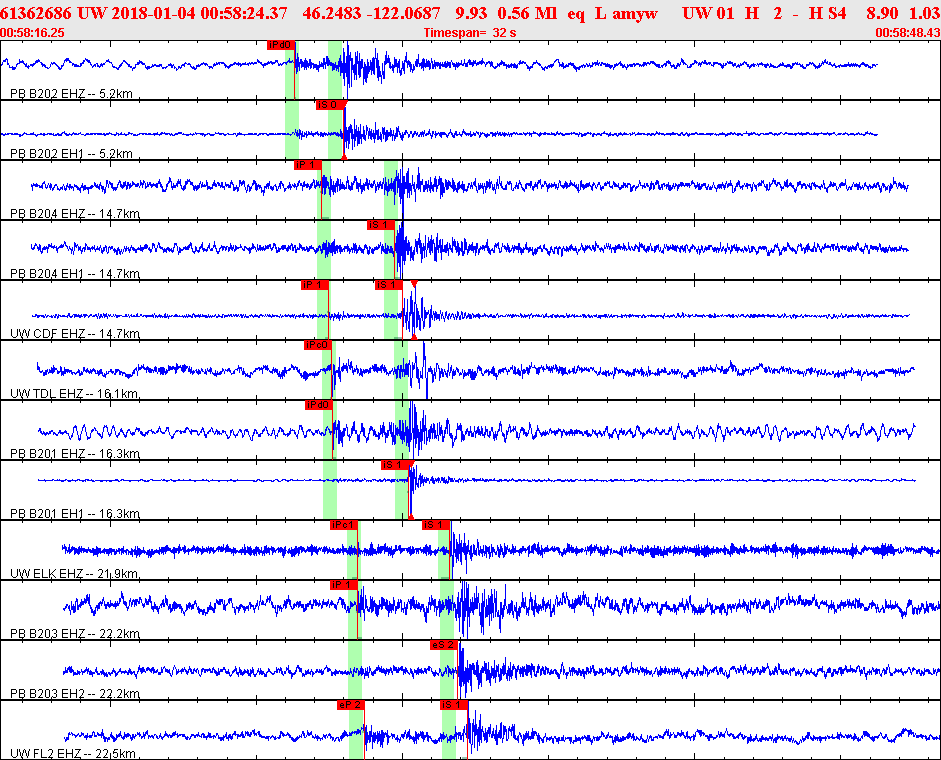Select the iP 1 pick flag on UW CDF EHZ

(x=314, y=285)
